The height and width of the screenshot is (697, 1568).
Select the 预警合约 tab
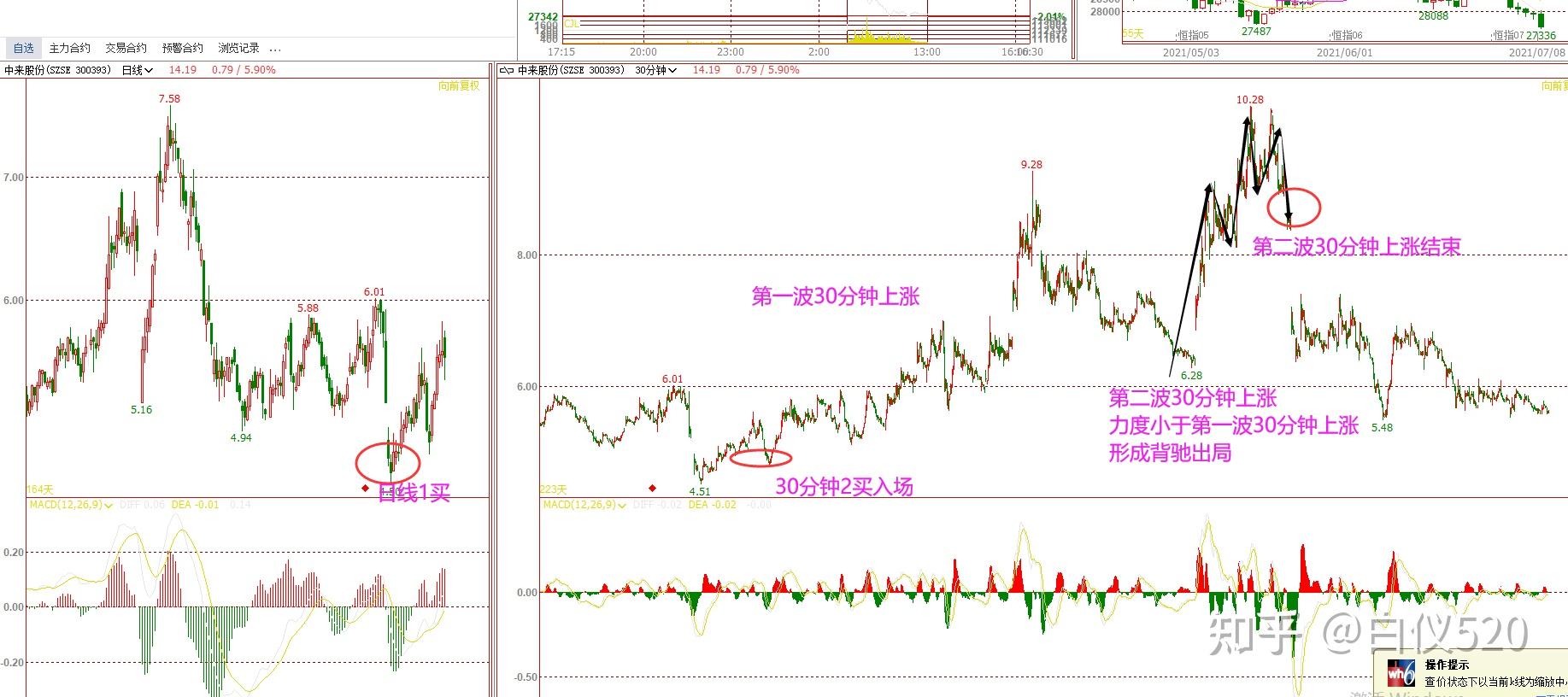click(x=182, y=48)
